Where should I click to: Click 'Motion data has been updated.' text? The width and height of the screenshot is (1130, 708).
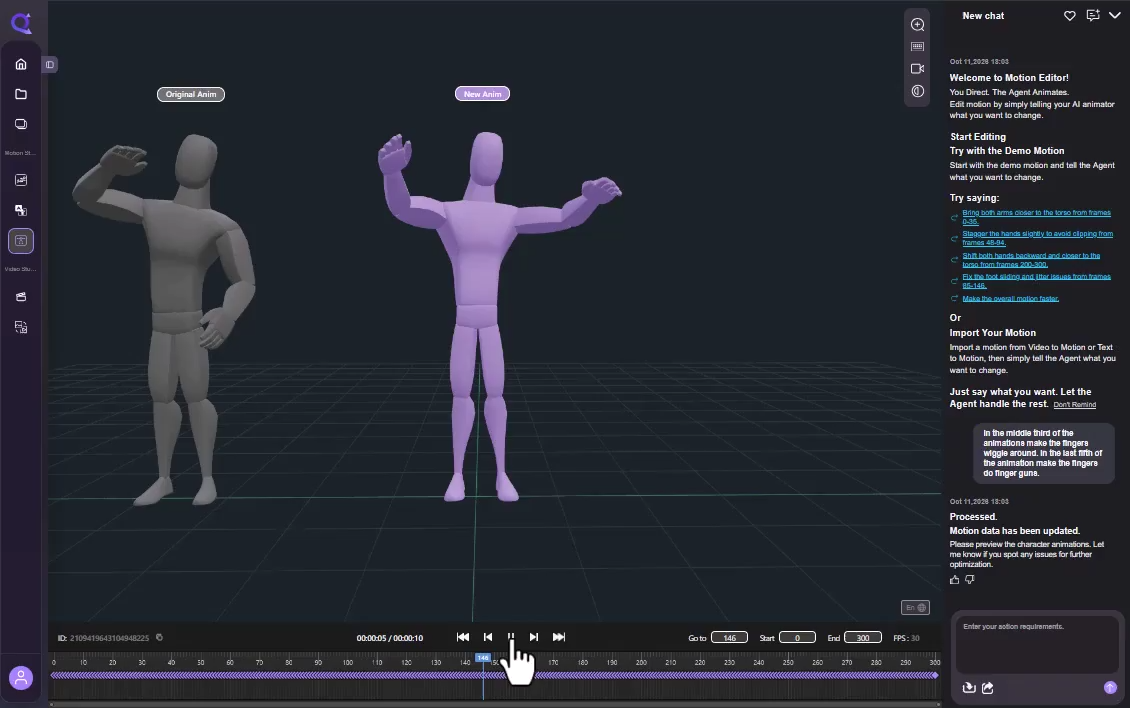[x=1015, y=531]
